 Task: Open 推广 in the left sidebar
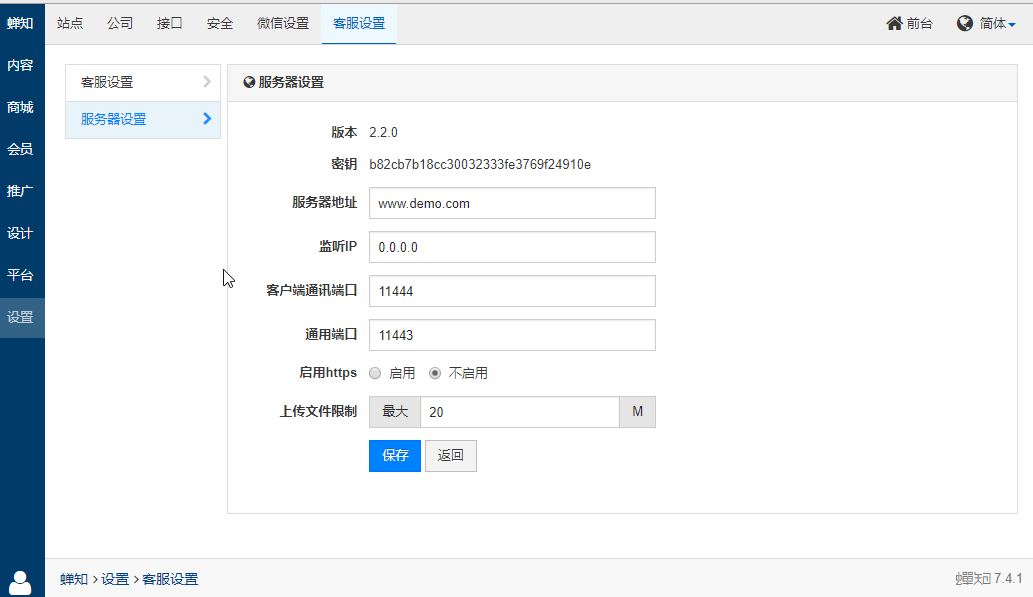pos(20,191)
